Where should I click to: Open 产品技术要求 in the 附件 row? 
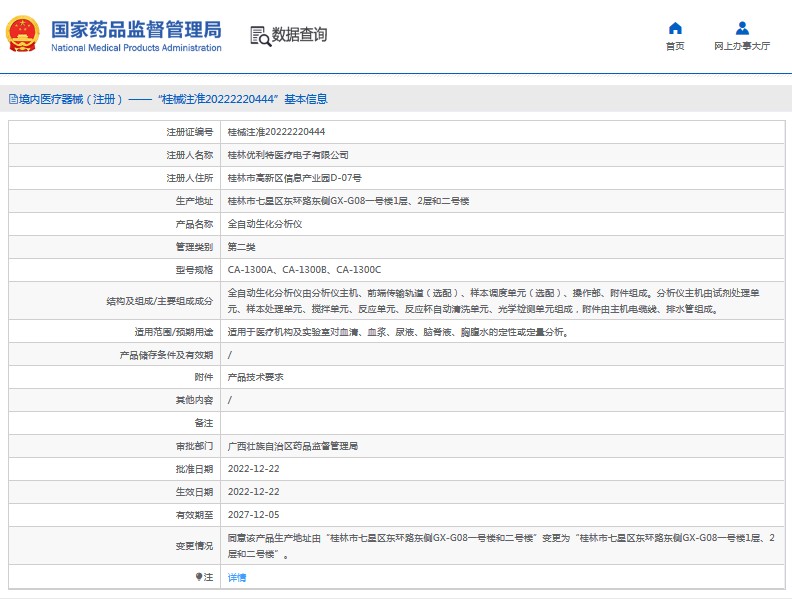pyautogui.click(x=256, y=377)
